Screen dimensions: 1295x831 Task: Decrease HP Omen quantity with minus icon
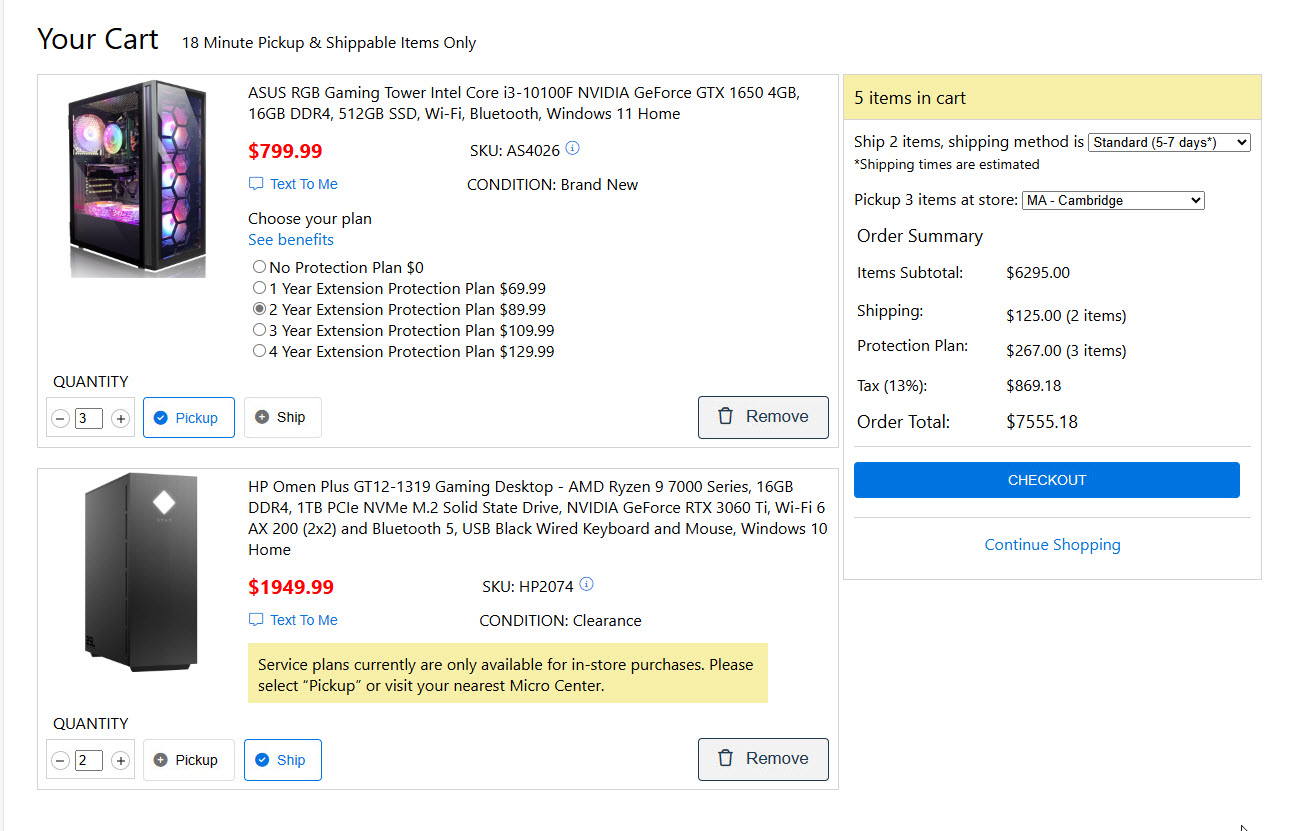[60, 761]
